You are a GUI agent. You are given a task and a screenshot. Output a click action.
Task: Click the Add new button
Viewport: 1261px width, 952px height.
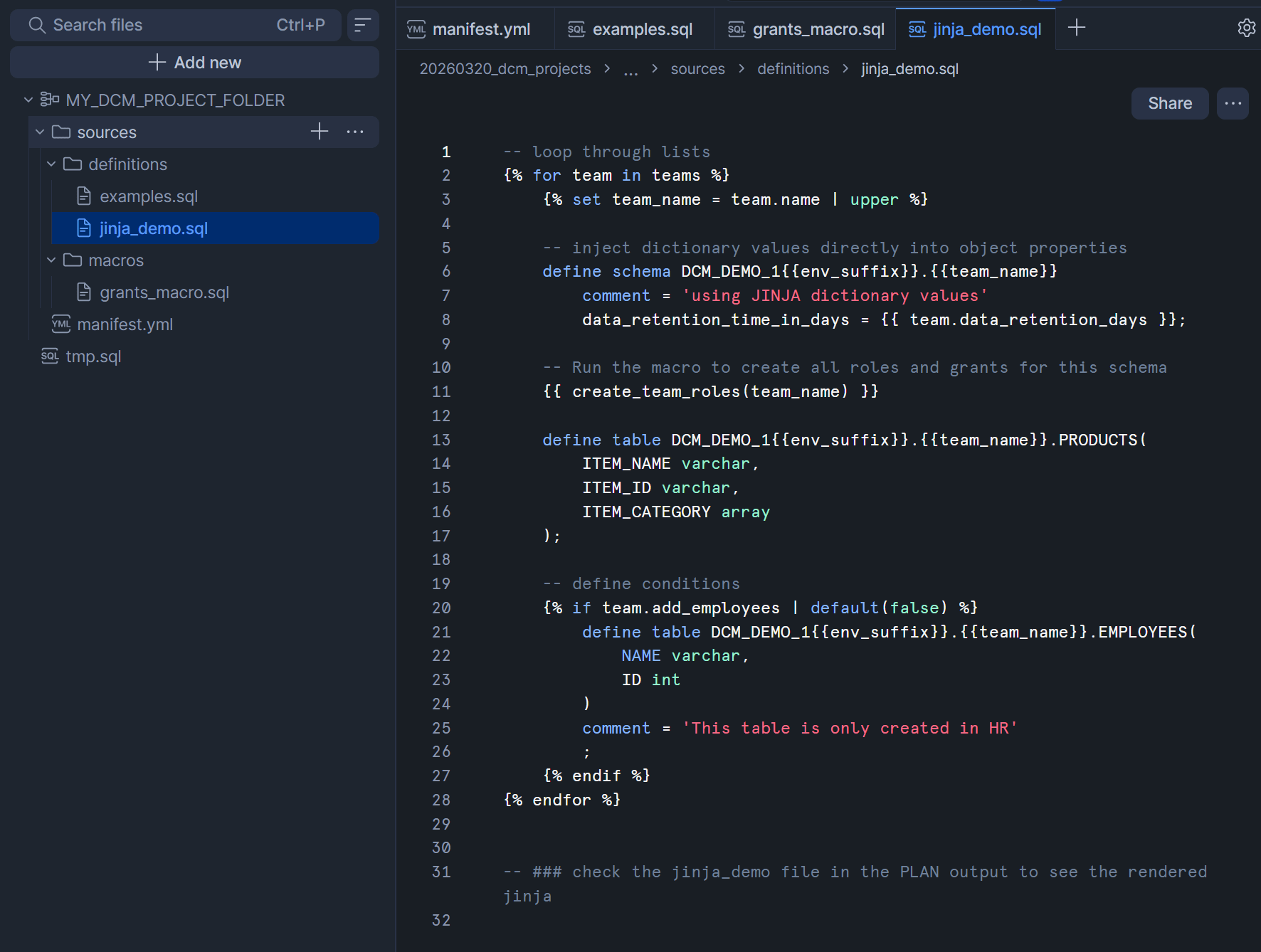(194, 63)
